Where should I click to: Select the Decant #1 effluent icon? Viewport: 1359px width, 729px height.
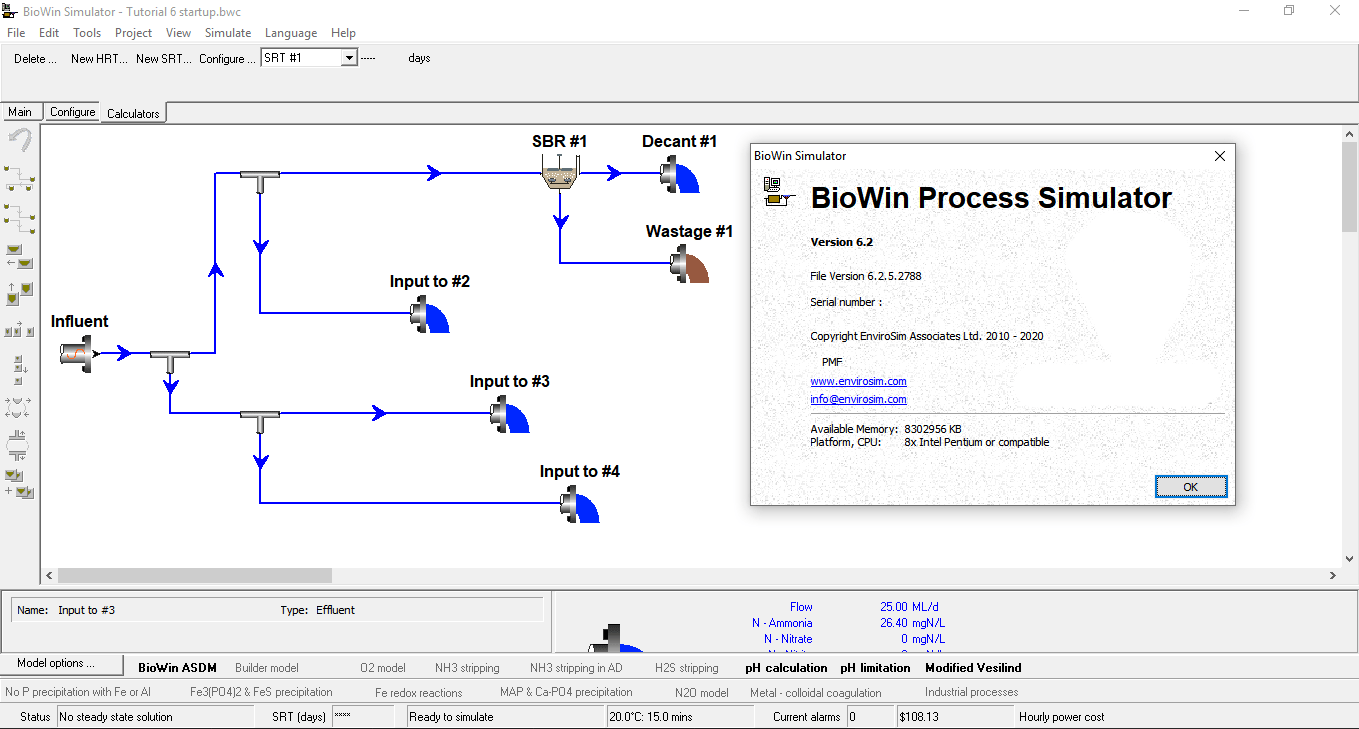(680, 176)
